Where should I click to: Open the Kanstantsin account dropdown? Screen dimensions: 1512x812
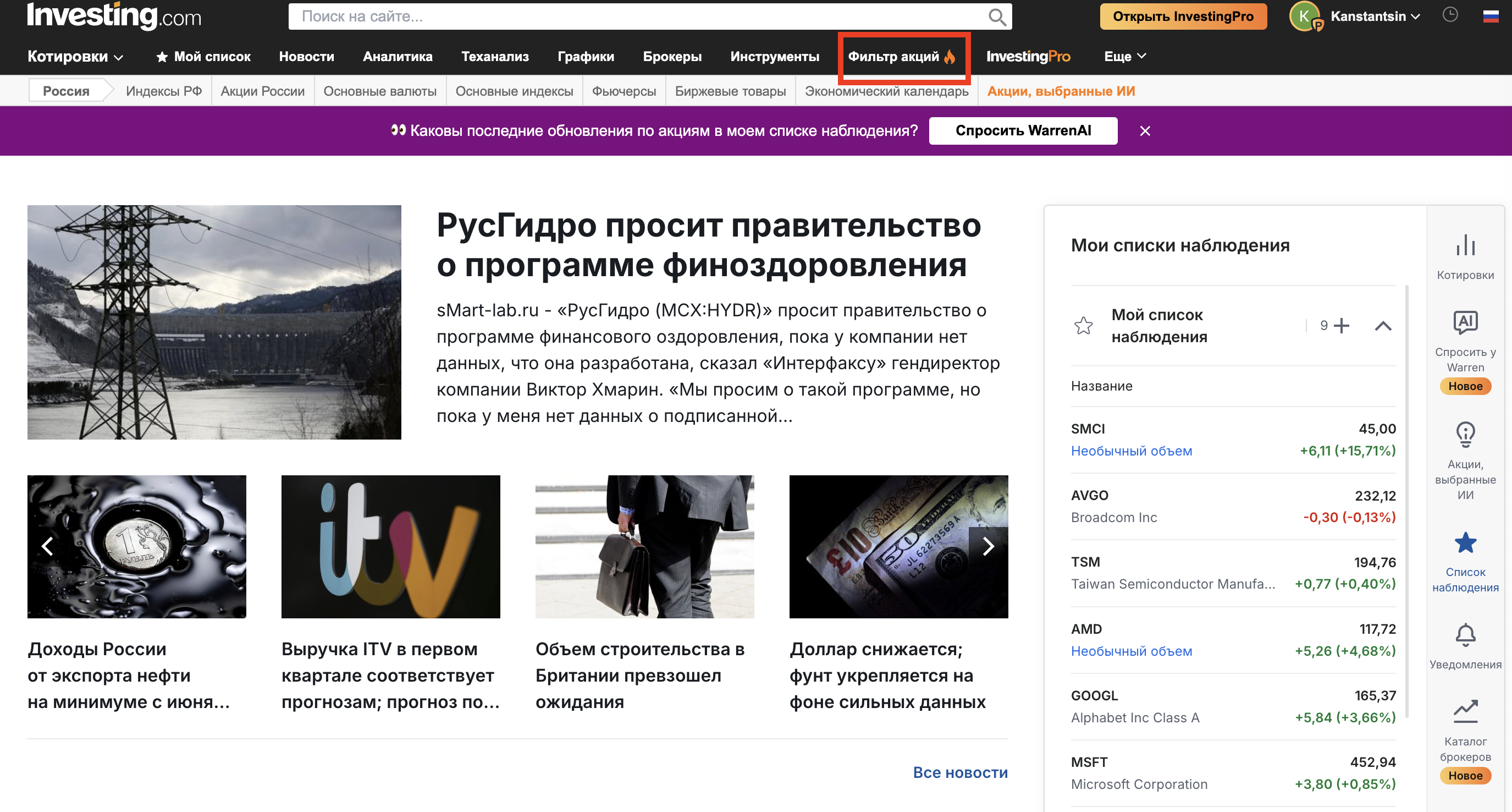coord(1375,17)
